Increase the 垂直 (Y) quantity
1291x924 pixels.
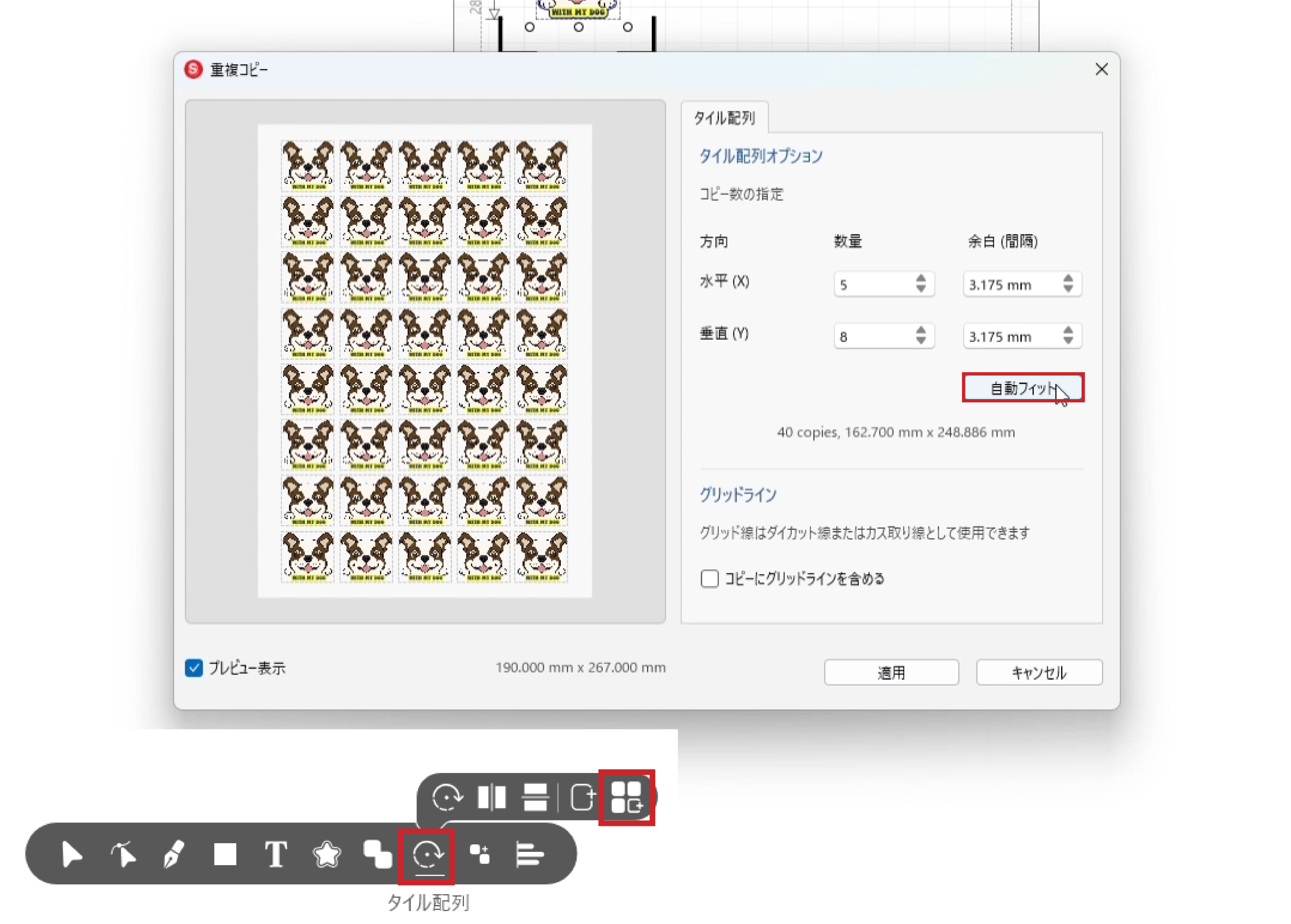pos(920,330)
